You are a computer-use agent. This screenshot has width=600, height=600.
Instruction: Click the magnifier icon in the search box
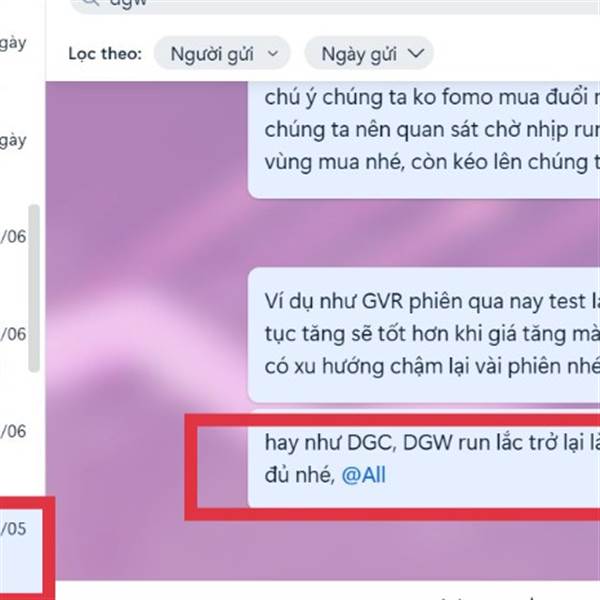(x=90, y=3)
